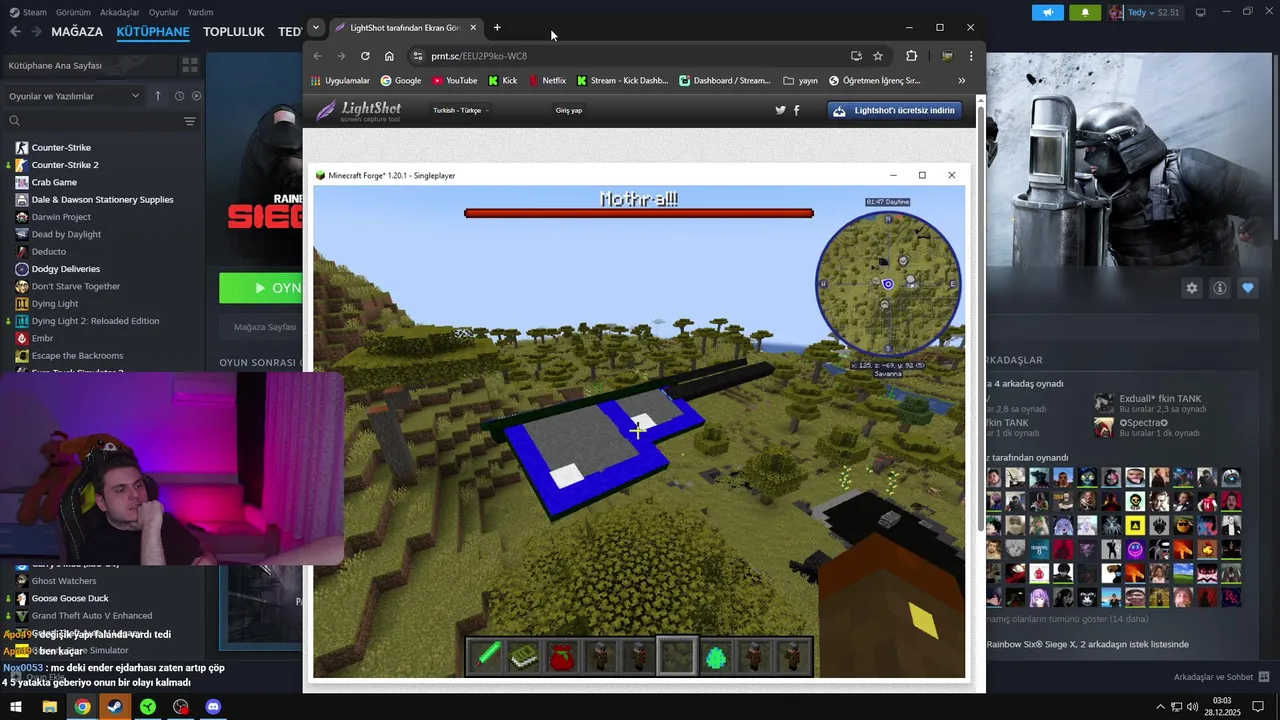This screenshot has width=1280, height=720.
Task: Open Görünüm menu in Steam
Action: coord(73,12)
